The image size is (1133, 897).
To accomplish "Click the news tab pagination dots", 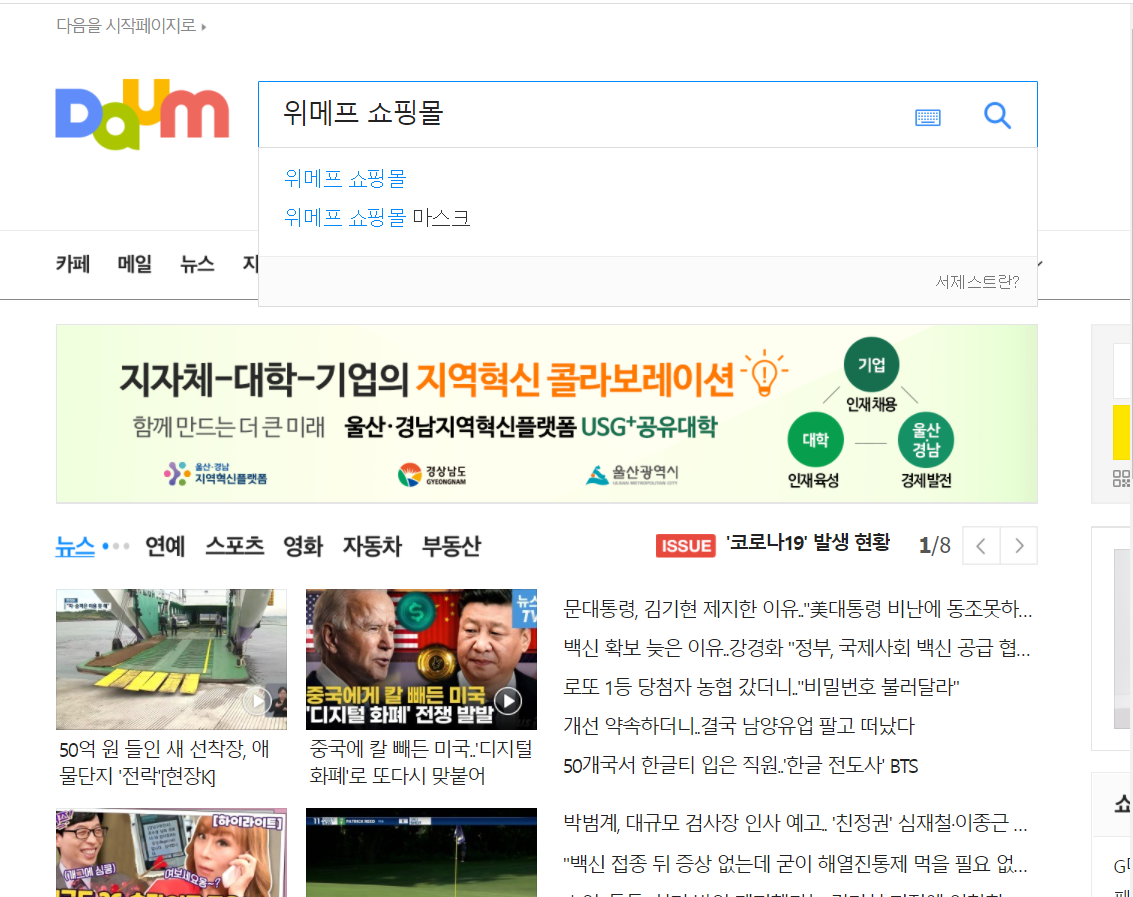I will 116,546.
